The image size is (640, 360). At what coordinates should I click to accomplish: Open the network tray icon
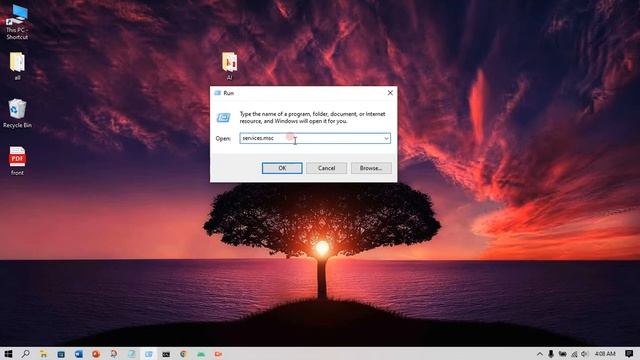(574, 354)
